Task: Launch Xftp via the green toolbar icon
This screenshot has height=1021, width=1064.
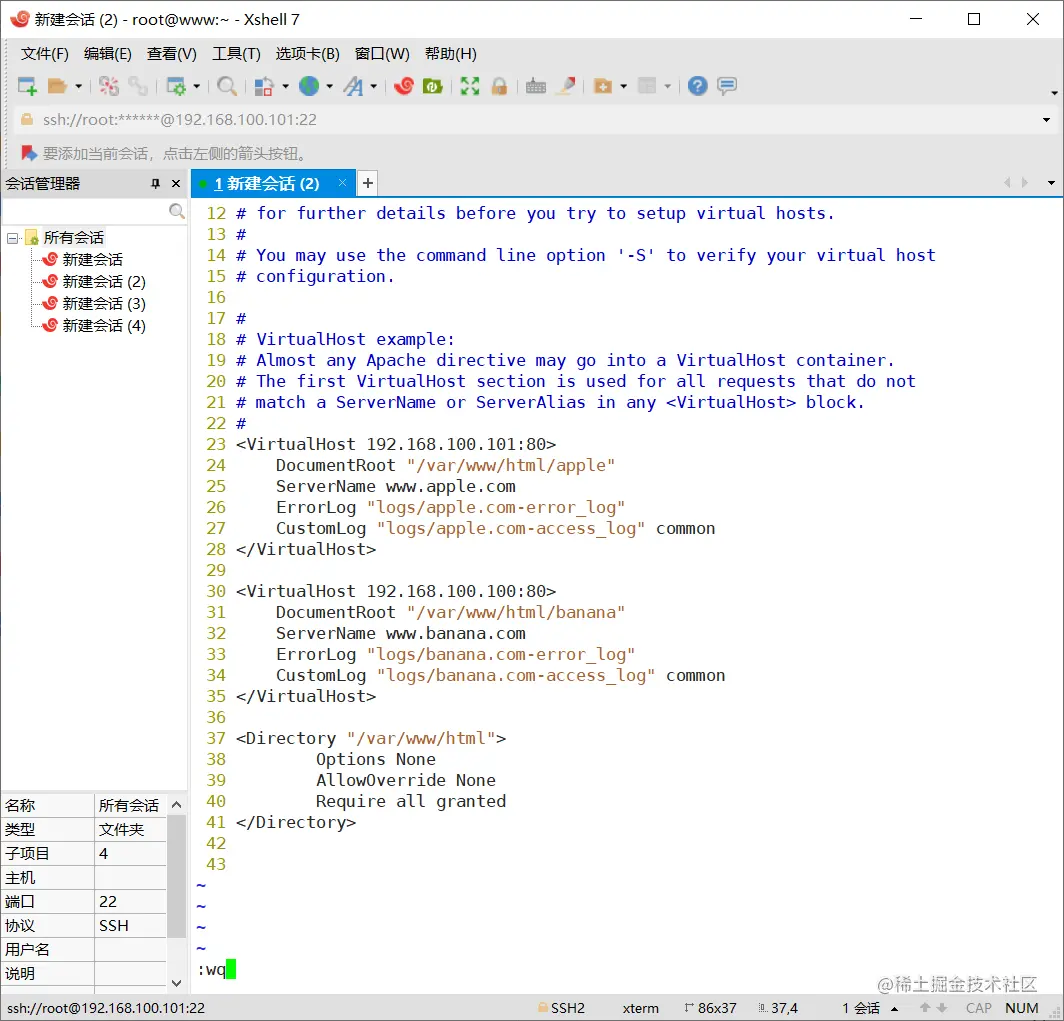Action: (x=433, y=86)
